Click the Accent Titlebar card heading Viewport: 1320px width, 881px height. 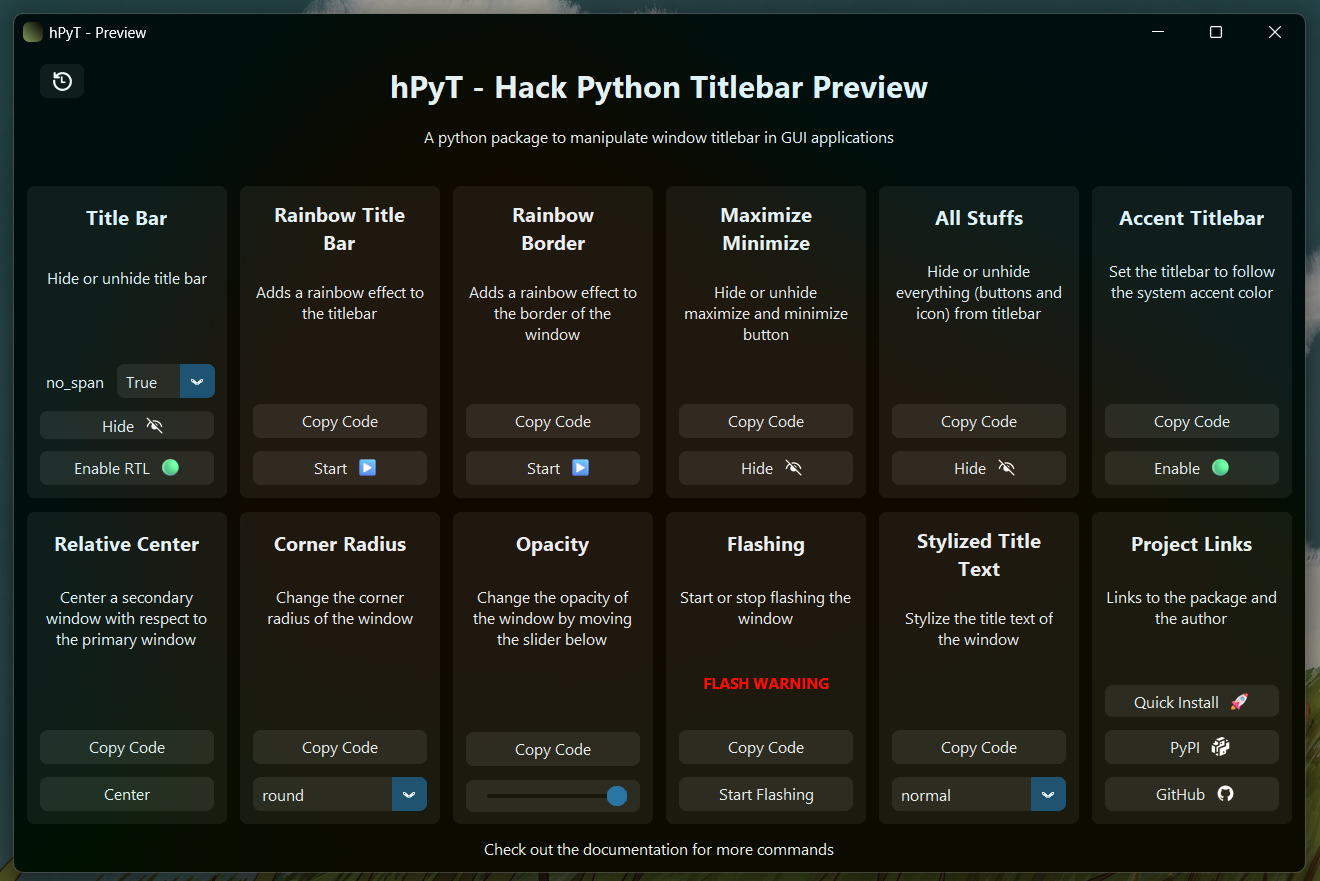click(1192, 218)
